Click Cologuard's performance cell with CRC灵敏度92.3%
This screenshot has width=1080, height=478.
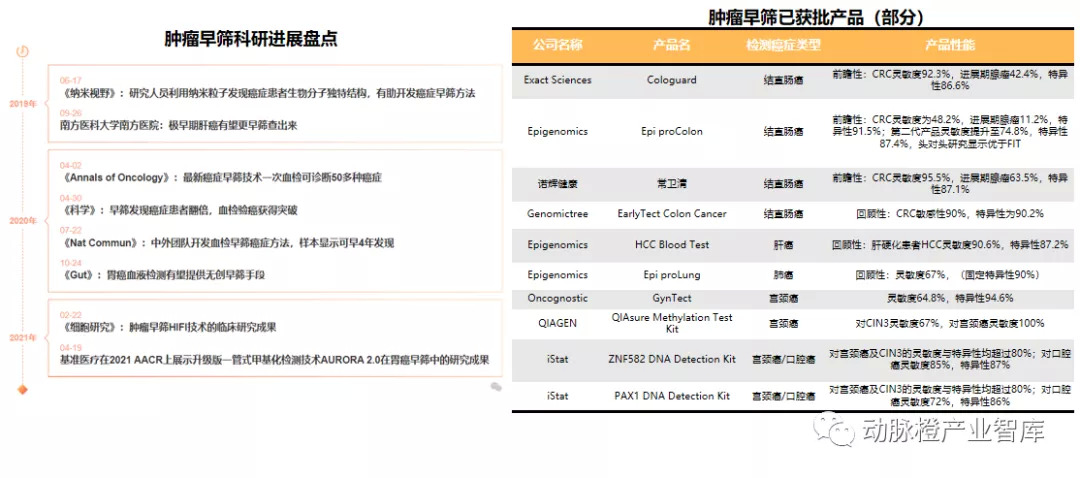pyautogui.click(x=950, y=80)
